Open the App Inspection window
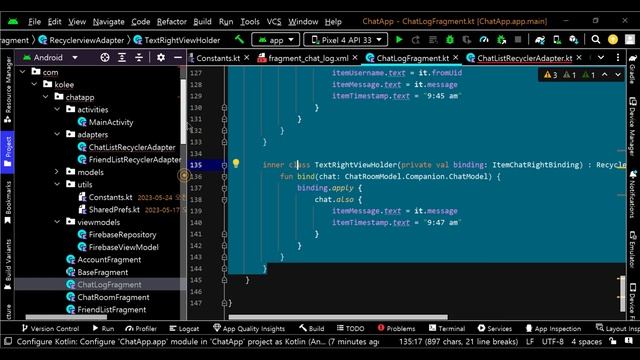 553,328
